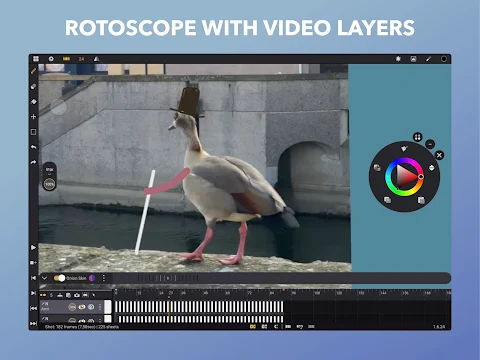
Task: Add a camera layer in timeline toolbar
Action: (x=77, y=295)
